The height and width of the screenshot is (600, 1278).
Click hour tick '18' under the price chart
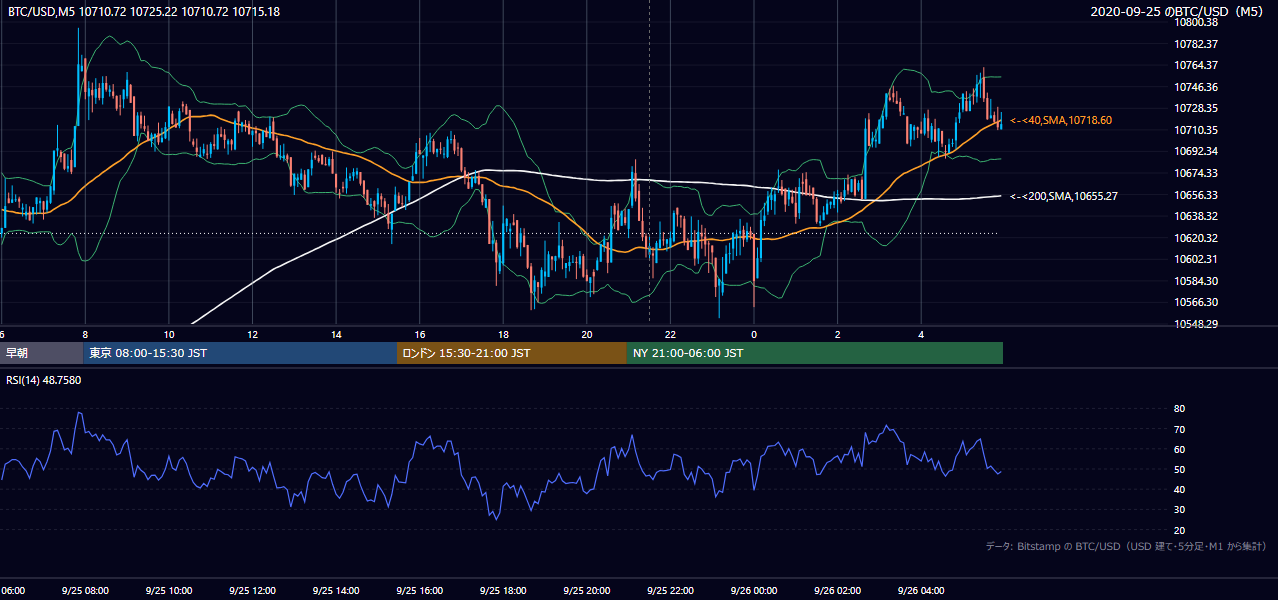coord(503,334)
